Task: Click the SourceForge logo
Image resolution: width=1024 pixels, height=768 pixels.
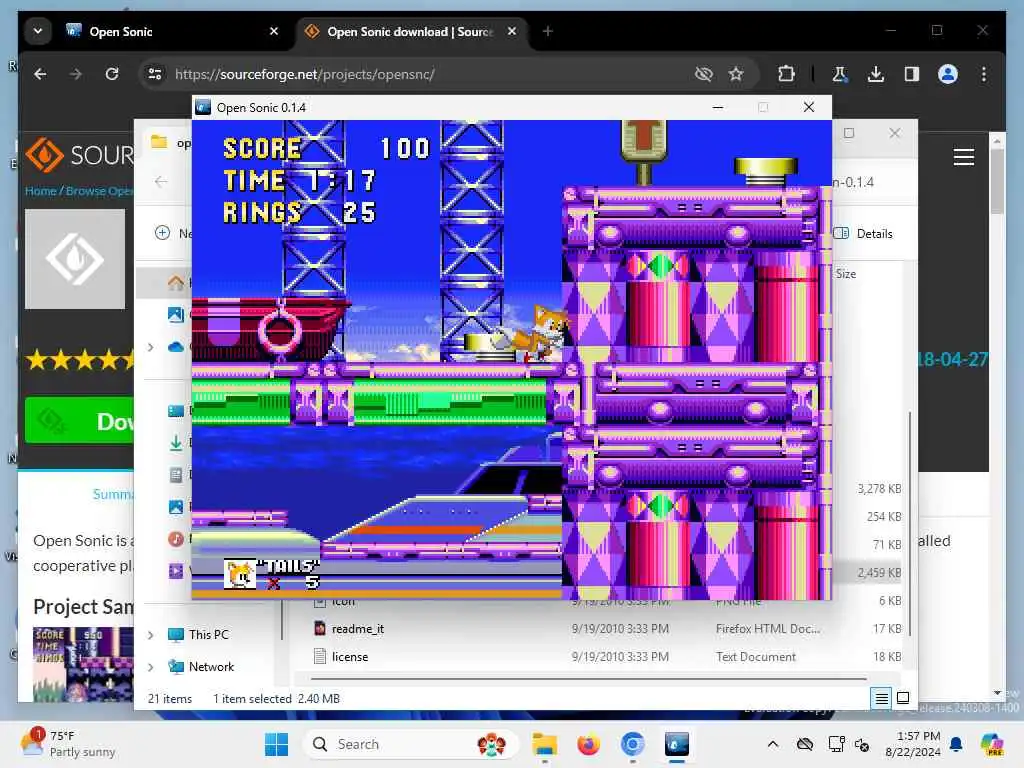Action: (78, 155)
